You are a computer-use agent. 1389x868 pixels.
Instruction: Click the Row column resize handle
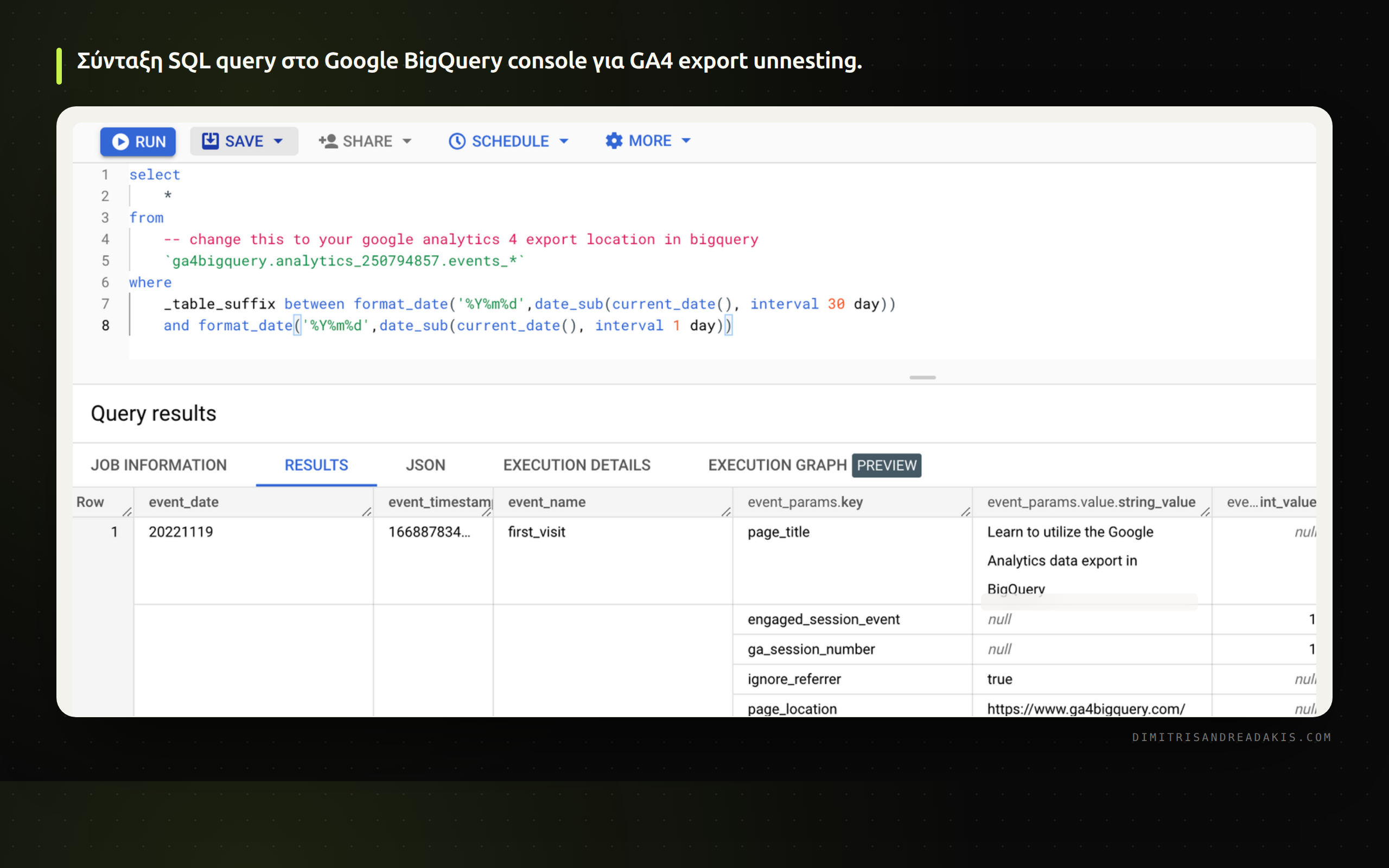(x=128, y=512)
